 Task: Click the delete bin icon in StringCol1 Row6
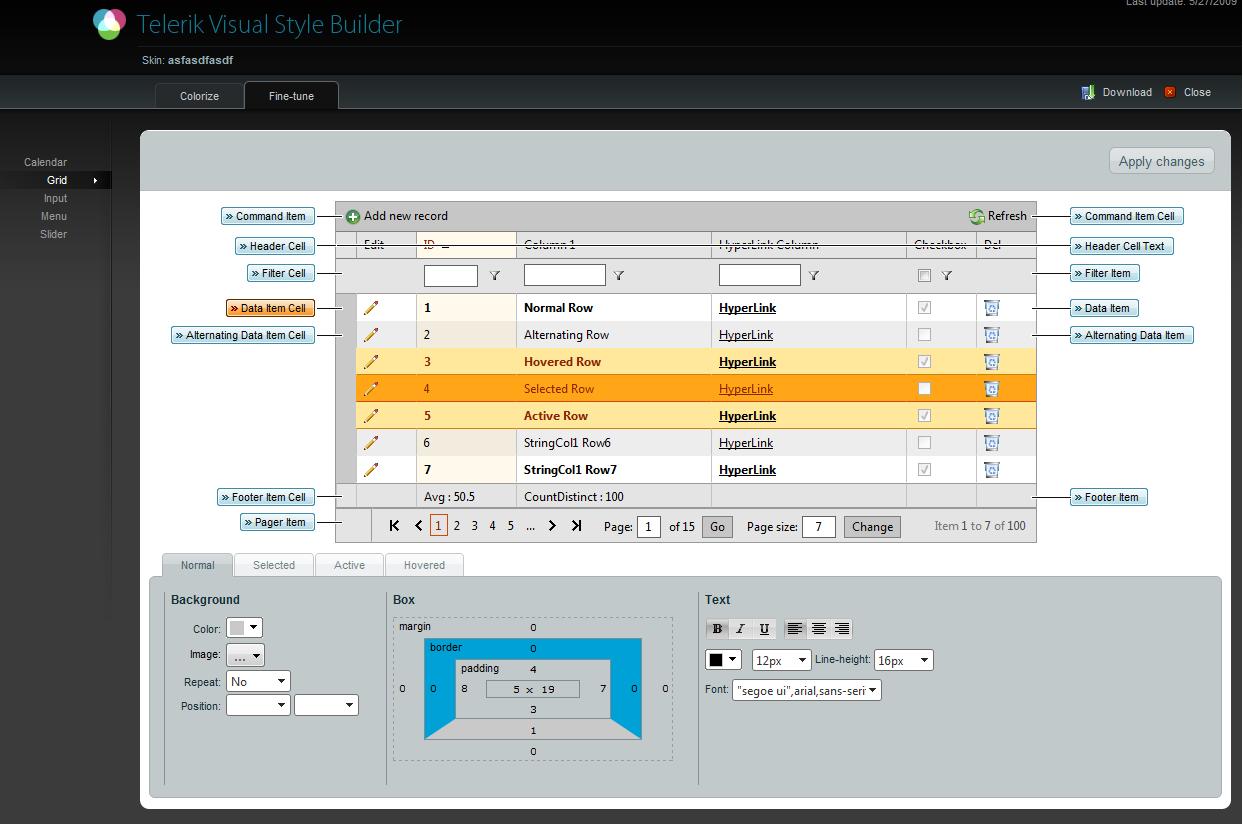coord(991,443)
